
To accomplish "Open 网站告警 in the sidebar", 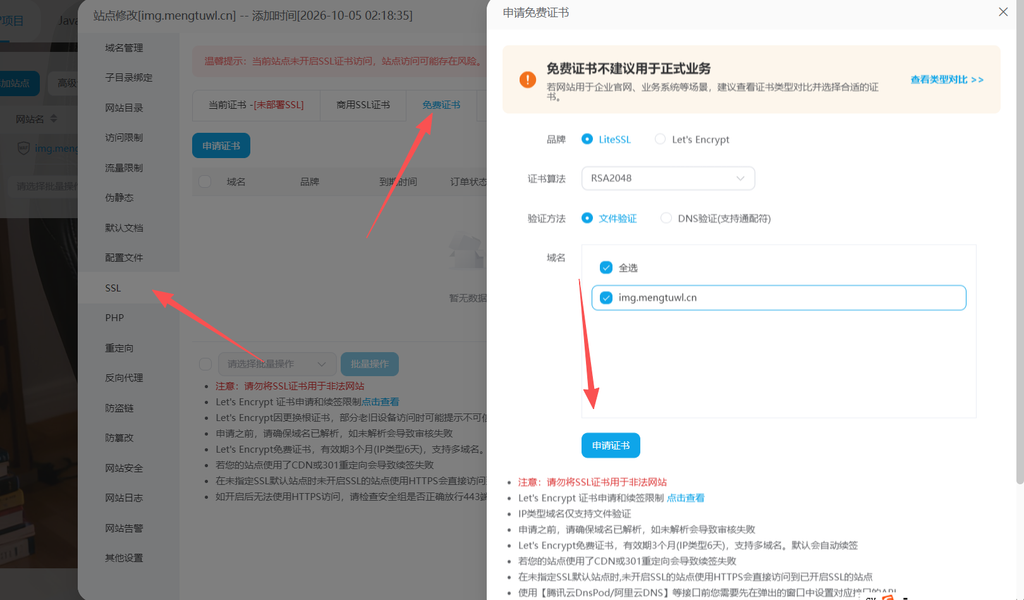I will [x=124, y=528].
